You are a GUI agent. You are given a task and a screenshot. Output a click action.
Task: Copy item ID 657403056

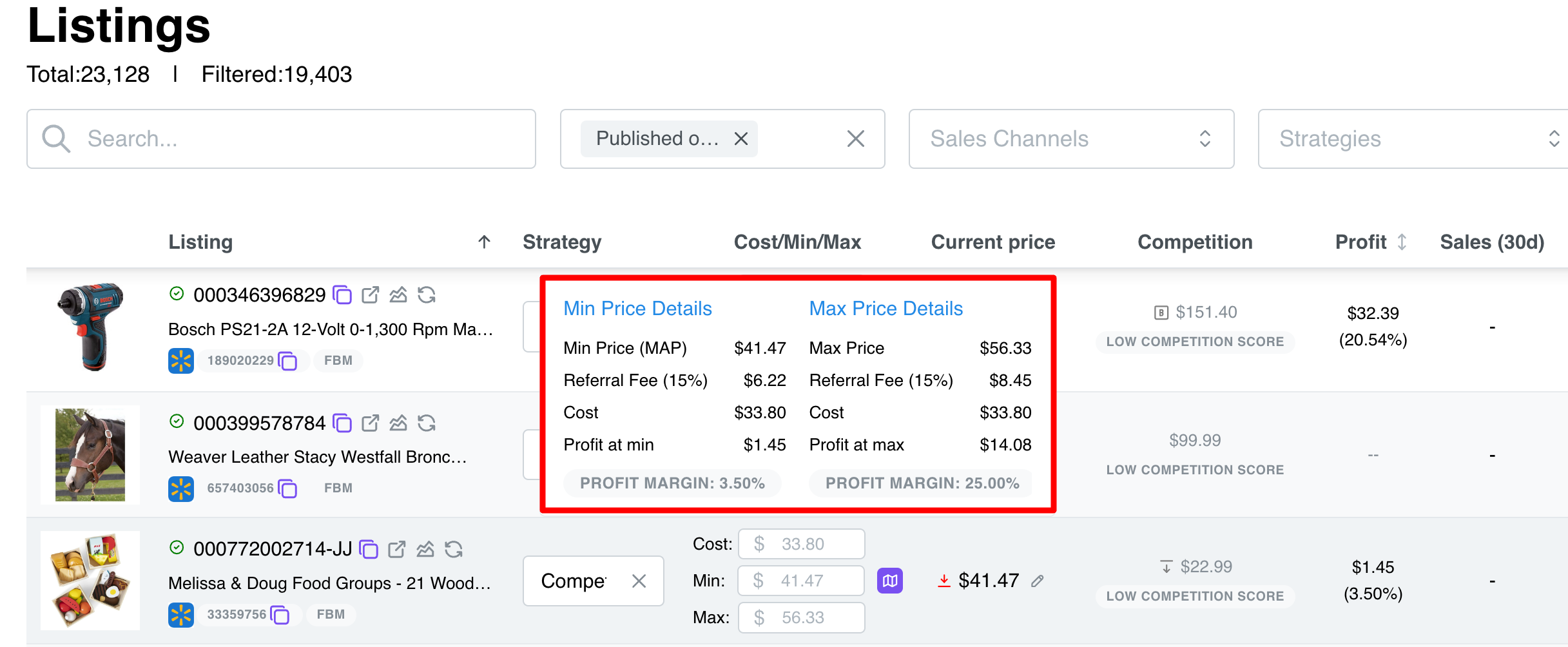click(x=287, y=488)
